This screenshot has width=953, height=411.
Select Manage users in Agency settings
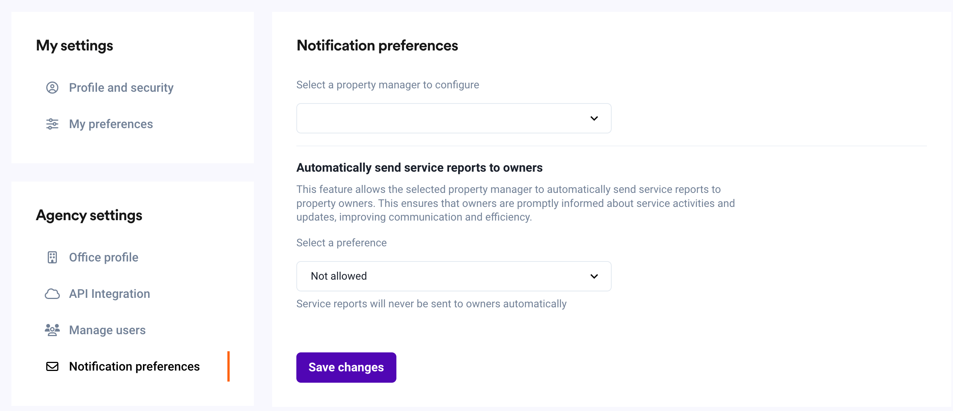click(107, 330)
